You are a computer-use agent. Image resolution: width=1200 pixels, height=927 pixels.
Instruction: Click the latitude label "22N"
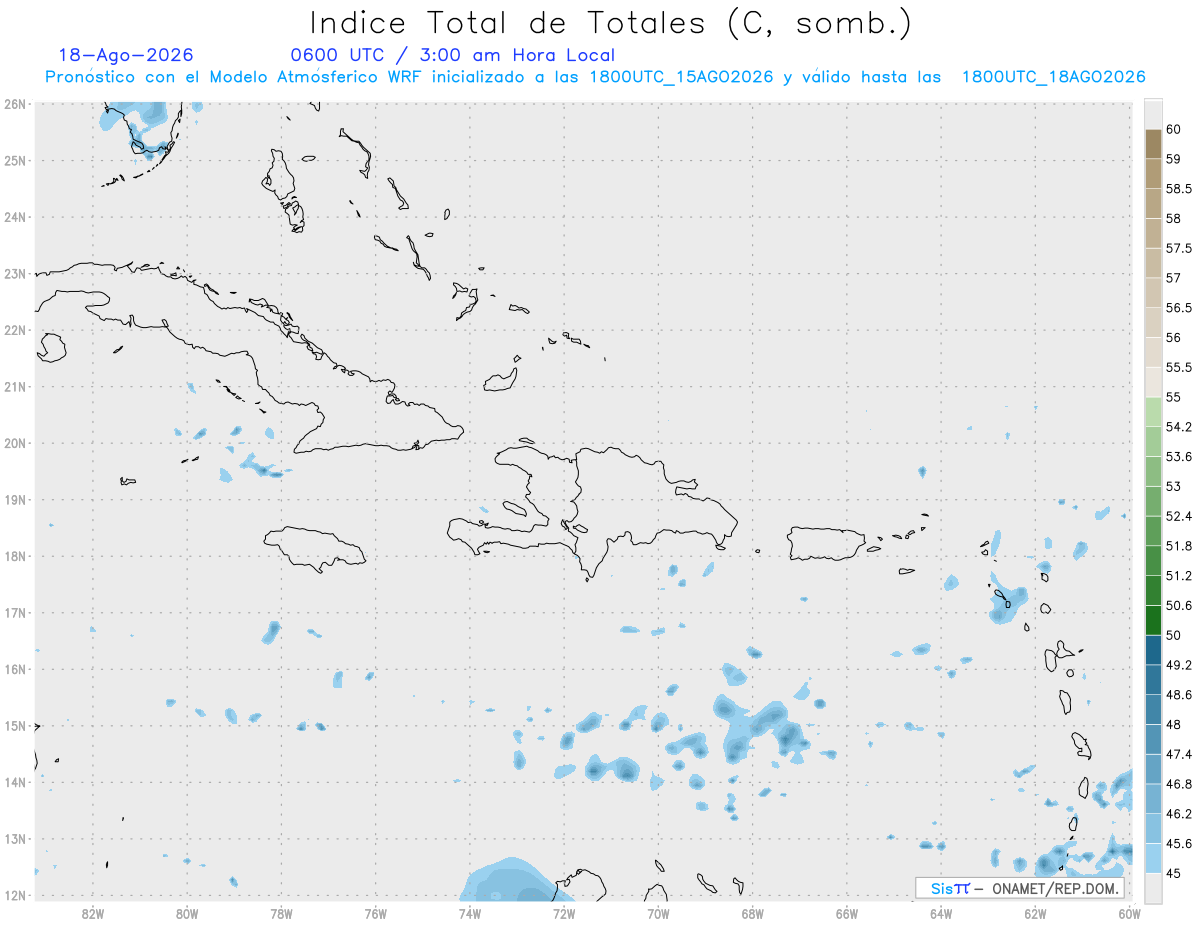[x=15, y=330]
